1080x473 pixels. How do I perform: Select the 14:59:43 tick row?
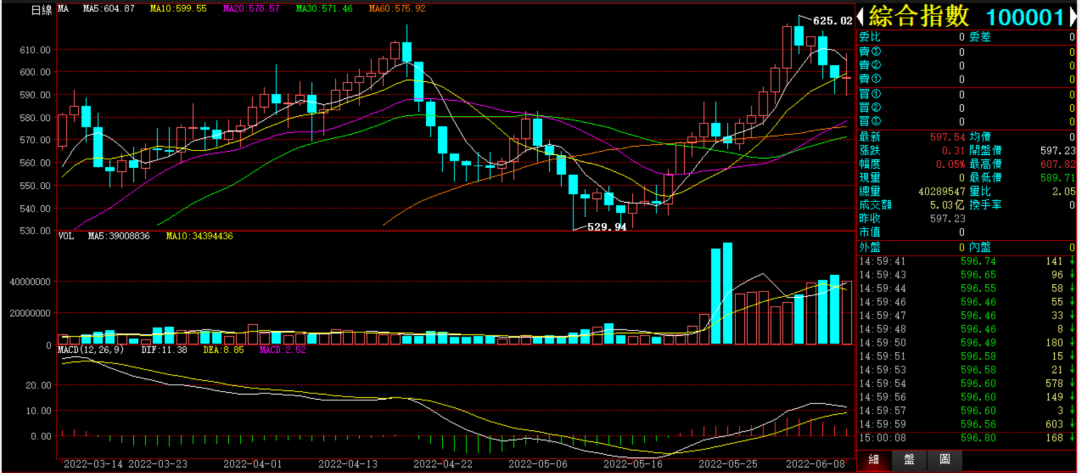coord(966,275)
